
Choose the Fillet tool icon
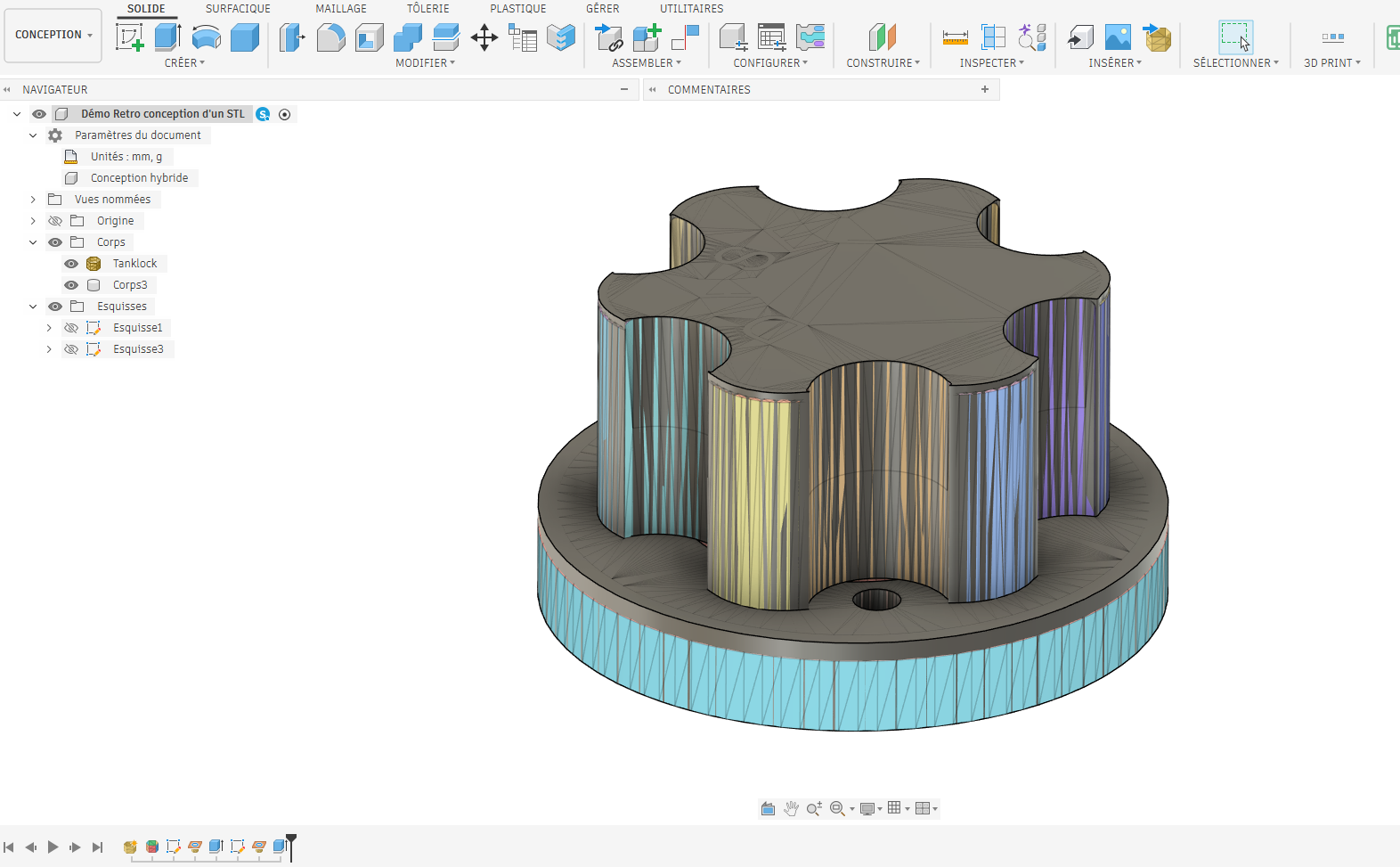pos(330,37)
